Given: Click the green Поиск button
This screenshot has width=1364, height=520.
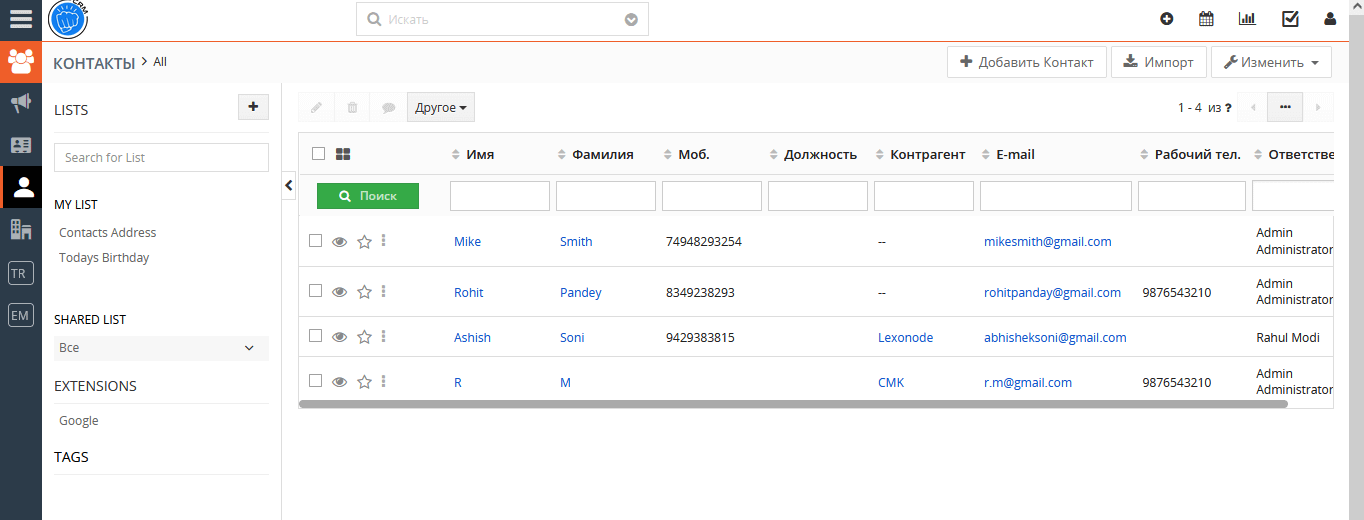Looking at the screenshot, I should tap(368, 196).
